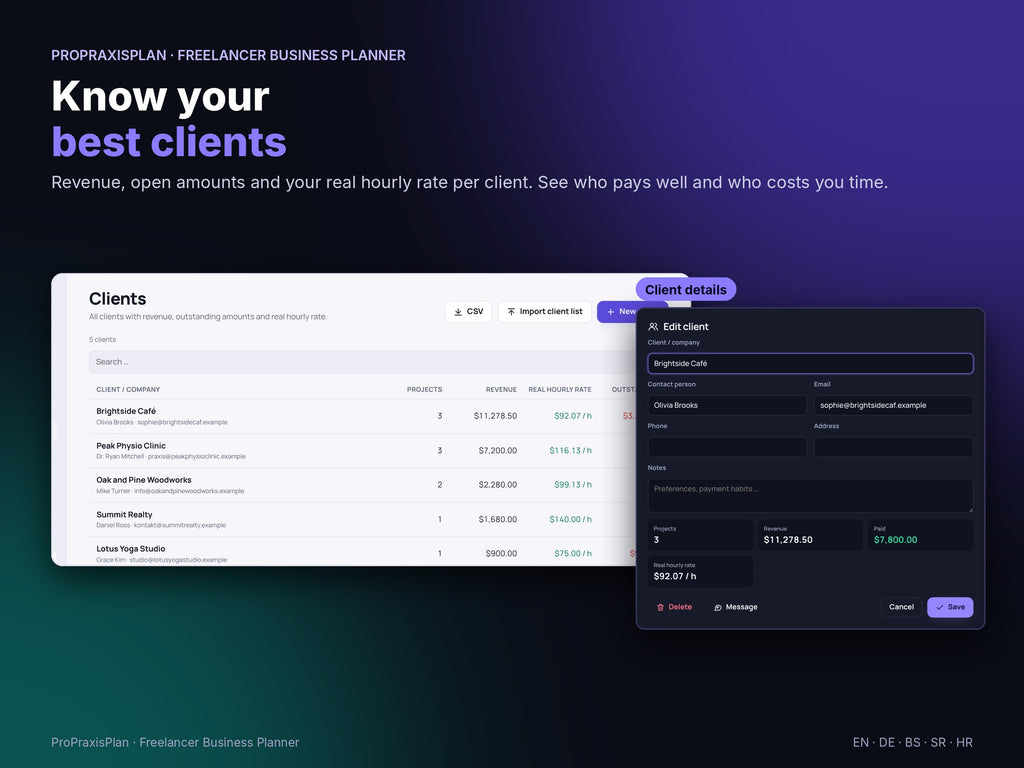
Task: Click the CSV download arrow icon
Action: 458,312
